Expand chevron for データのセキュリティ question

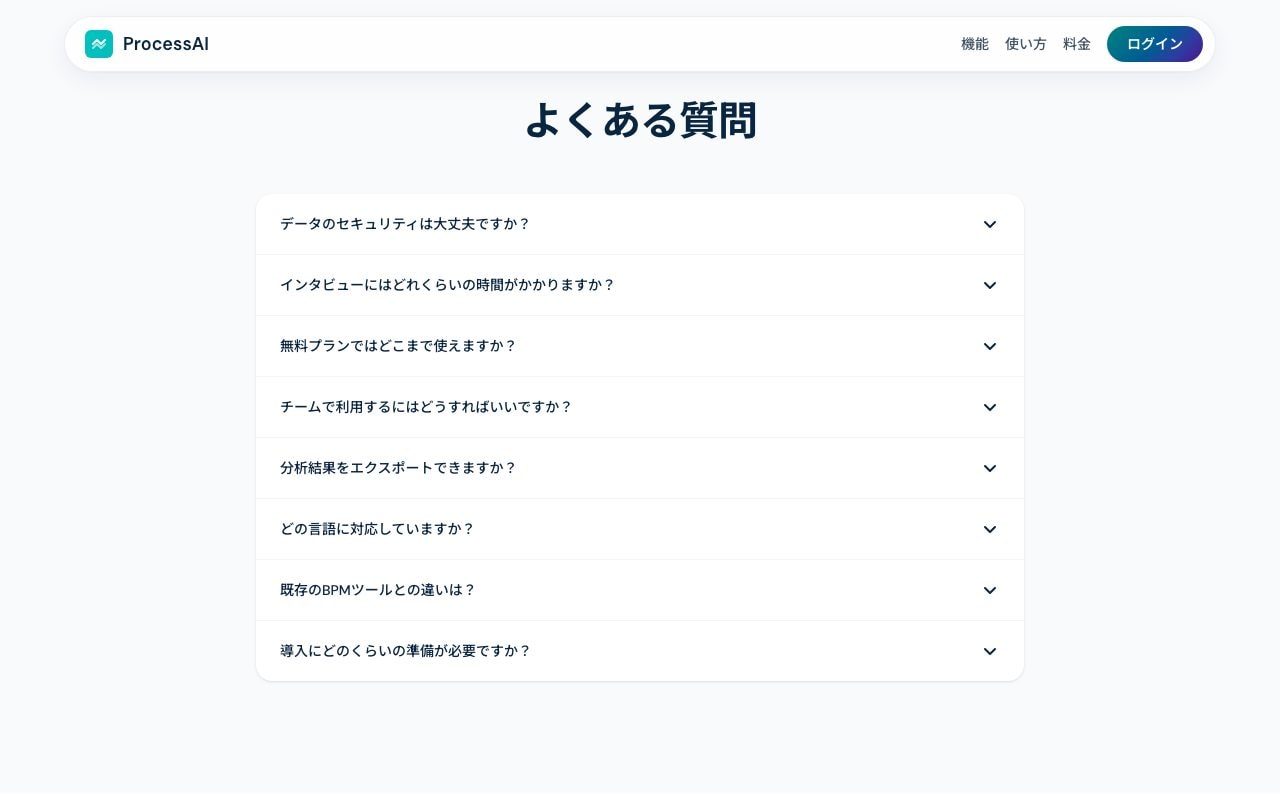pos(990,224)
